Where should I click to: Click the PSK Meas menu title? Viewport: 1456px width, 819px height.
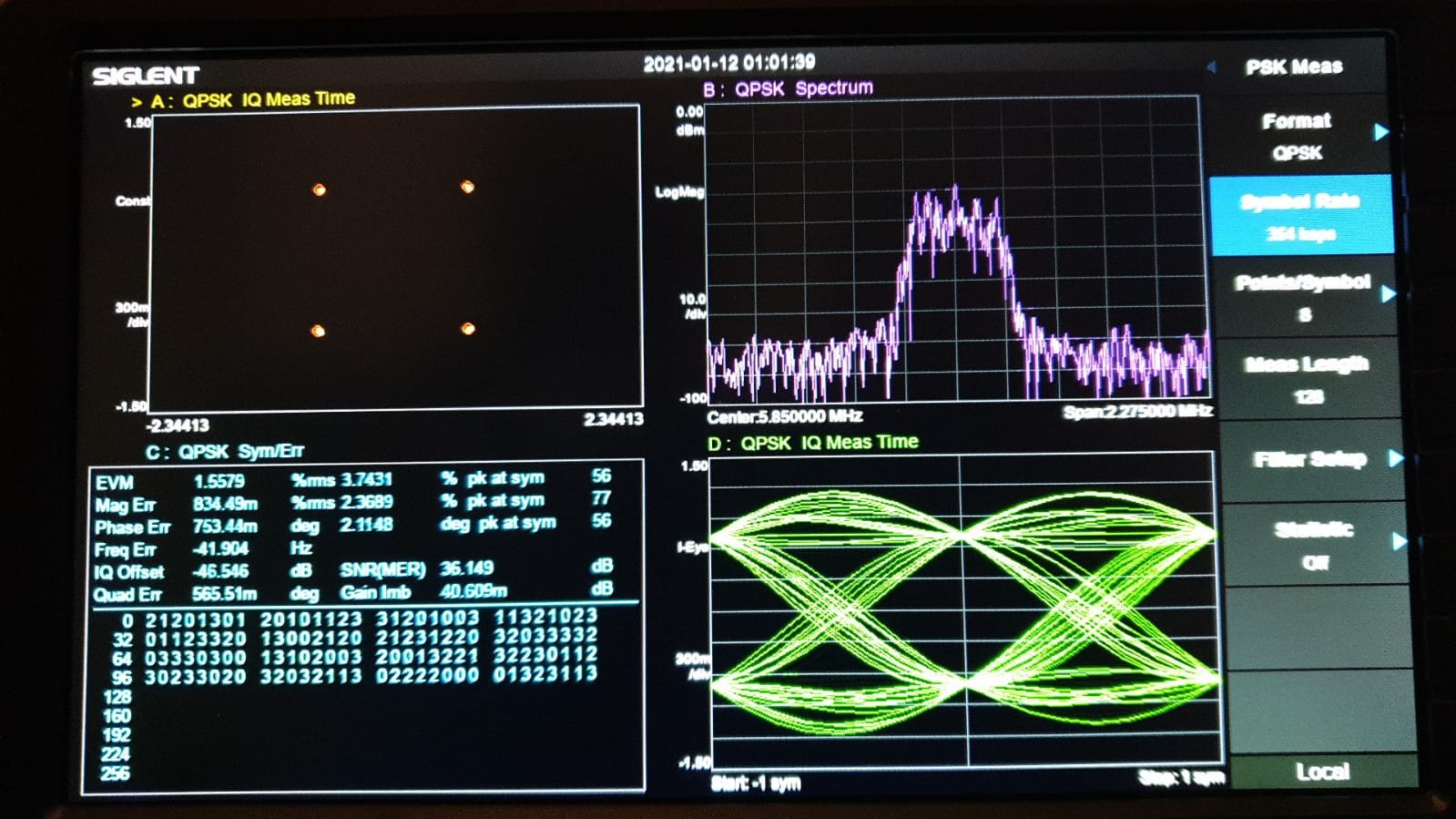click(x=1293, y=67)
